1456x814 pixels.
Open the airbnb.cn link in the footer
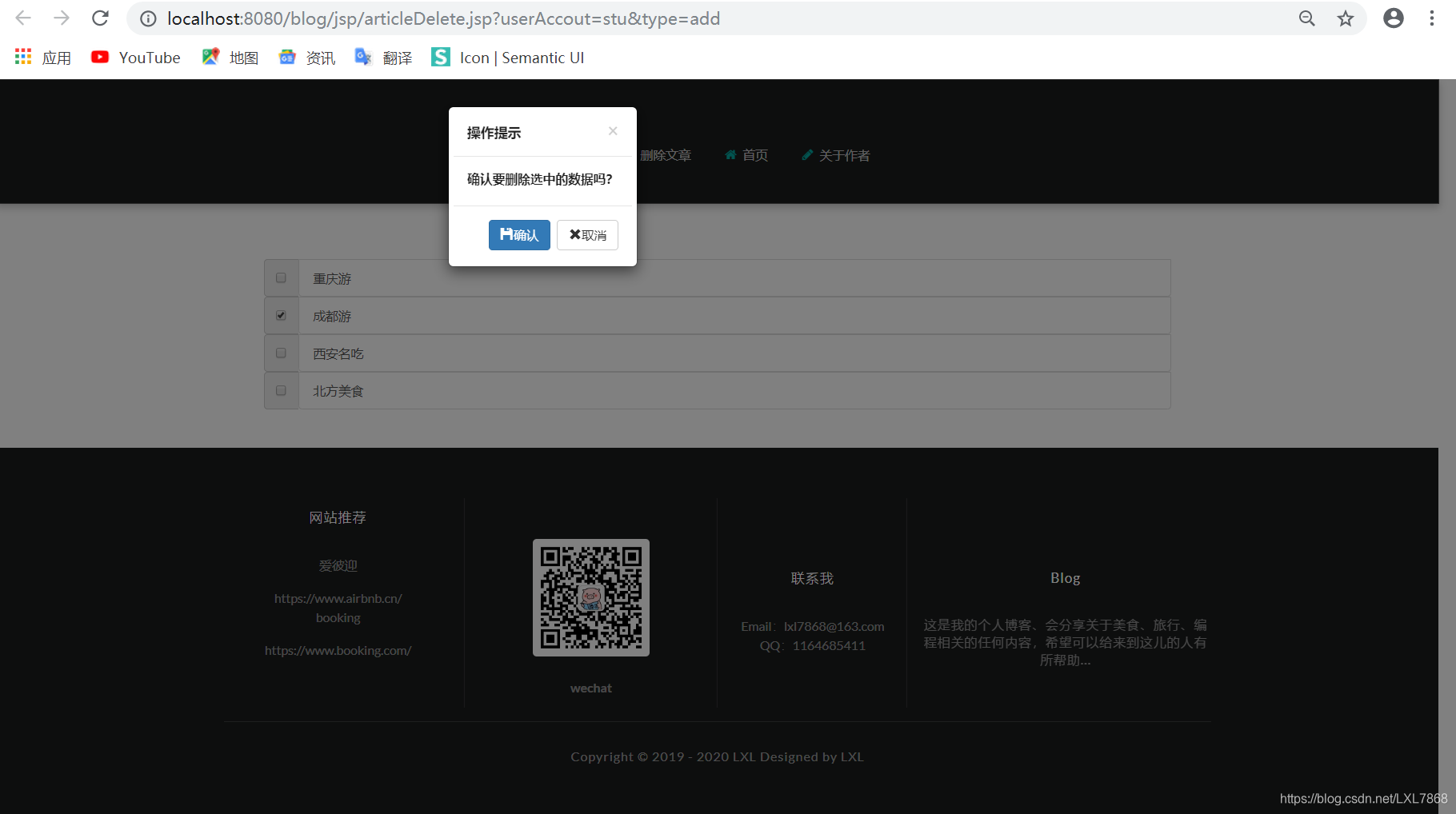(338, 598)
